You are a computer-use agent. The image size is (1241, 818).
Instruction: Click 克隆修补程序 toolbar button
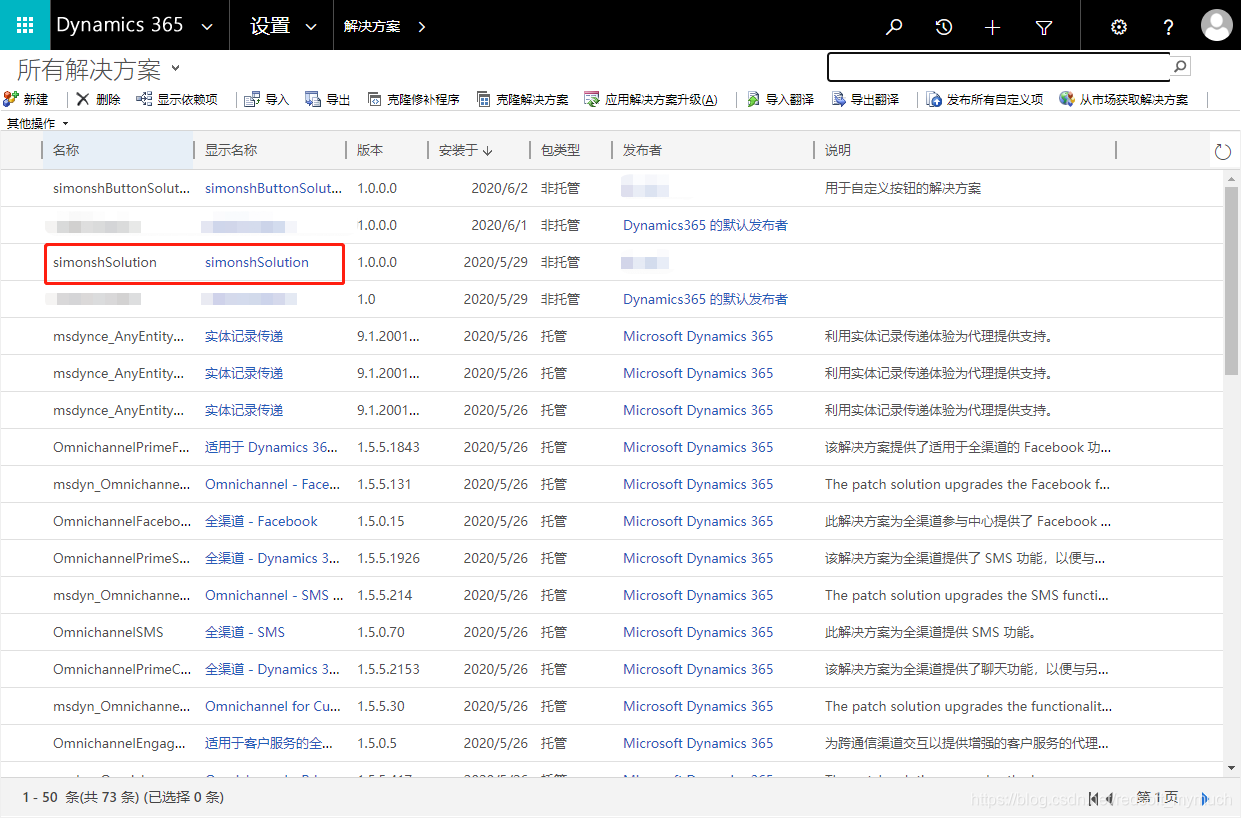coord(413,99)
